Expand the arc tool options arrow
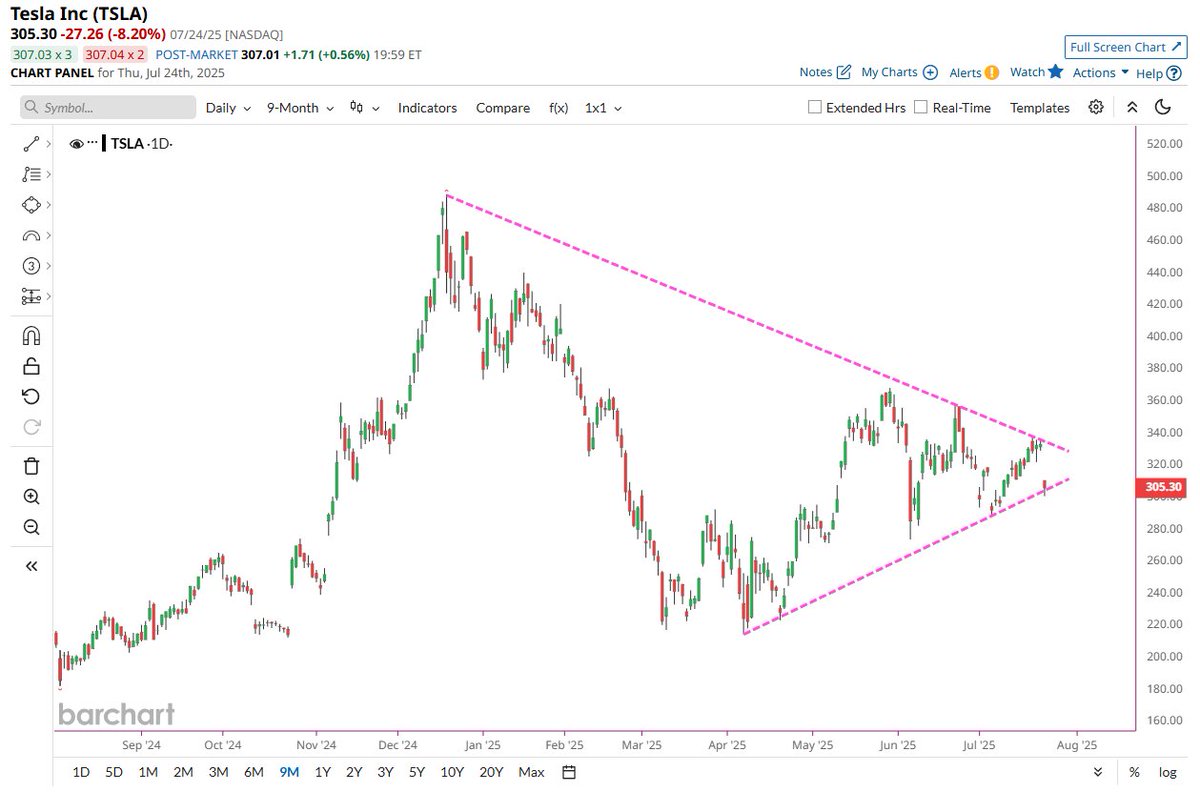The image size is (1200, 792). [47, 236]
